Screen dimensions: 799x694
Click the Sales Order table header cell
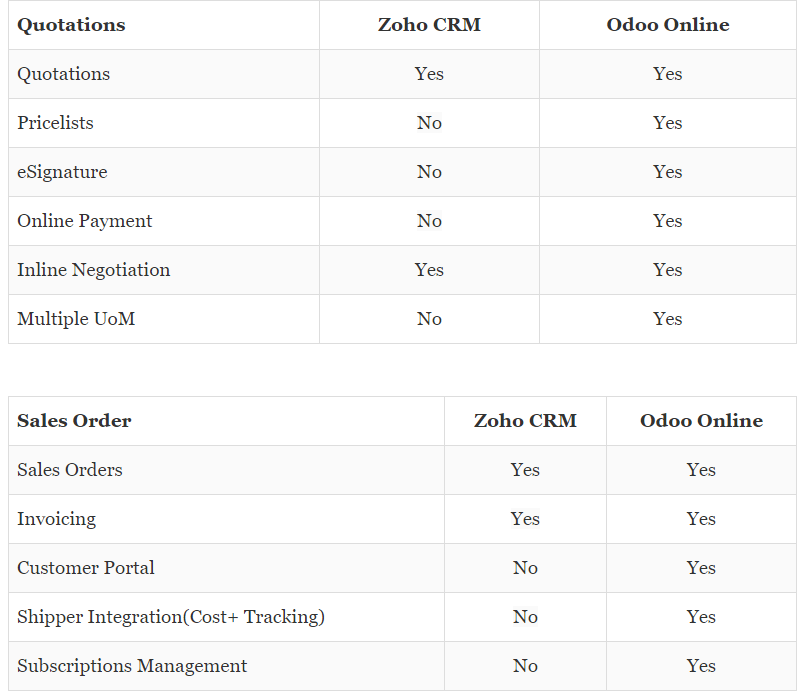[x=74, y=421]
